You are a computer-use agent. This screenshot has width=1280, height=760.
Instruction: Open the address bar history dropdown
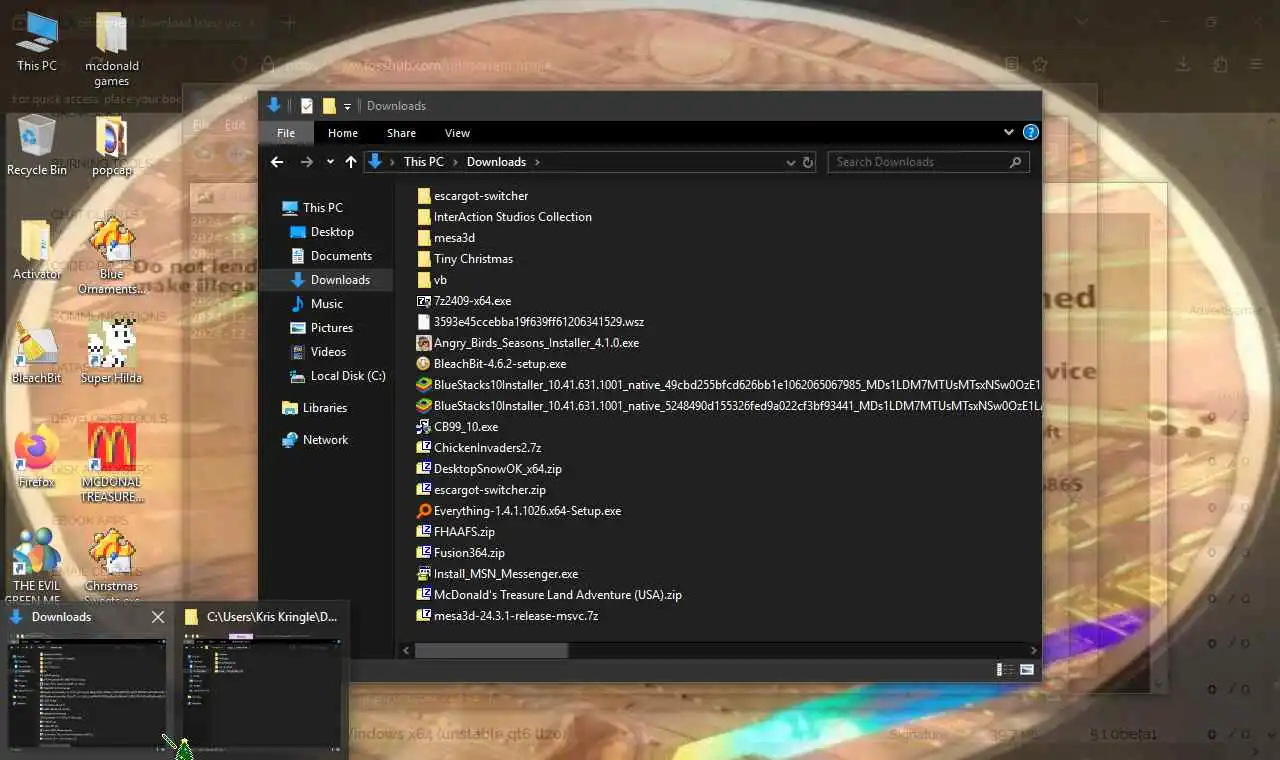[791, 162]
